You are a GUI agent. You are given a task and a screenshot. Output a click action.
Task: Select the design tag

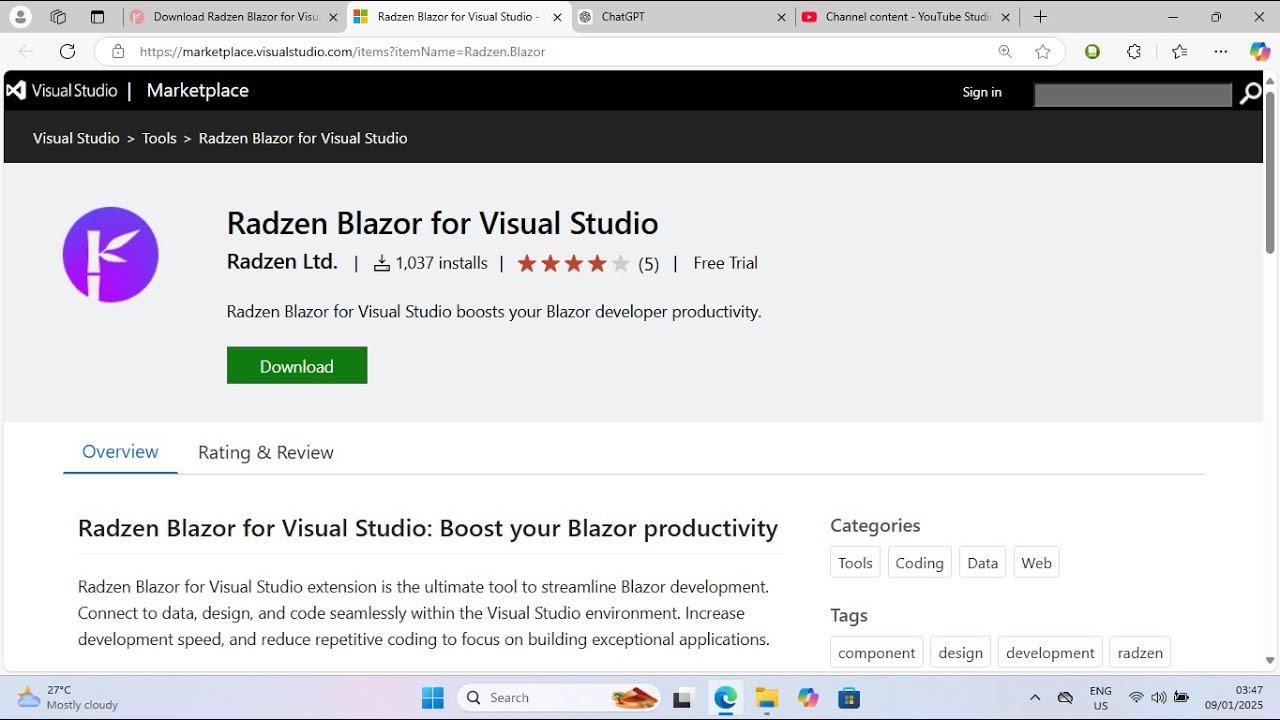tap(961, 653)
